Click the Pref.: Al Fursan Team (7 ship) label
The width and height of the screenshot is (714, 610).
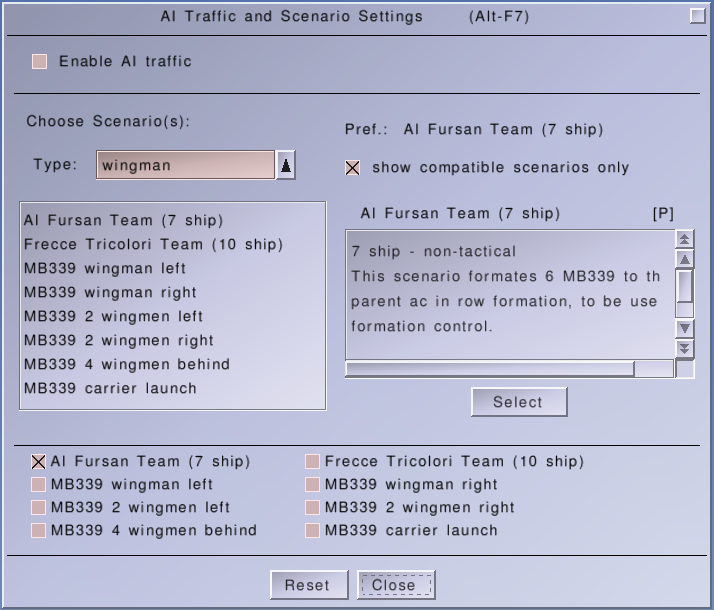(474, 129)
